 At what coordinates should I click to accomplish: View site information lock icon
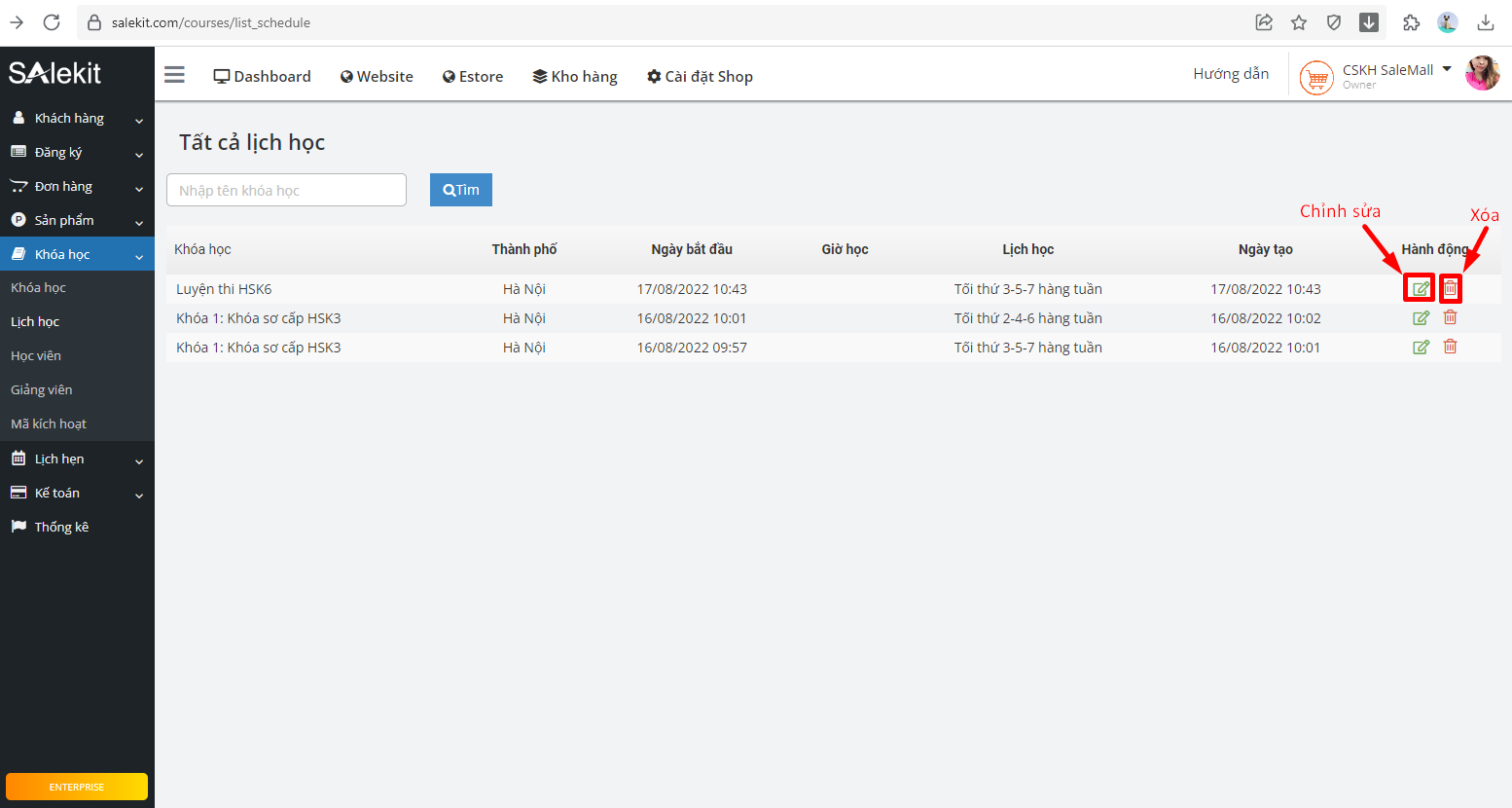coord(94,22)
